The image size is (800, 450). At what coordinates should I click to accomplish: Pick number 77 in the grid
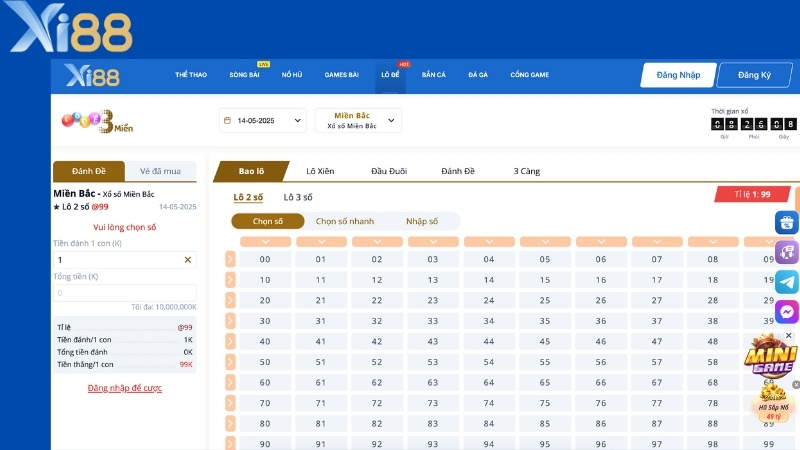pyautogui.click(x=657, y=403)
